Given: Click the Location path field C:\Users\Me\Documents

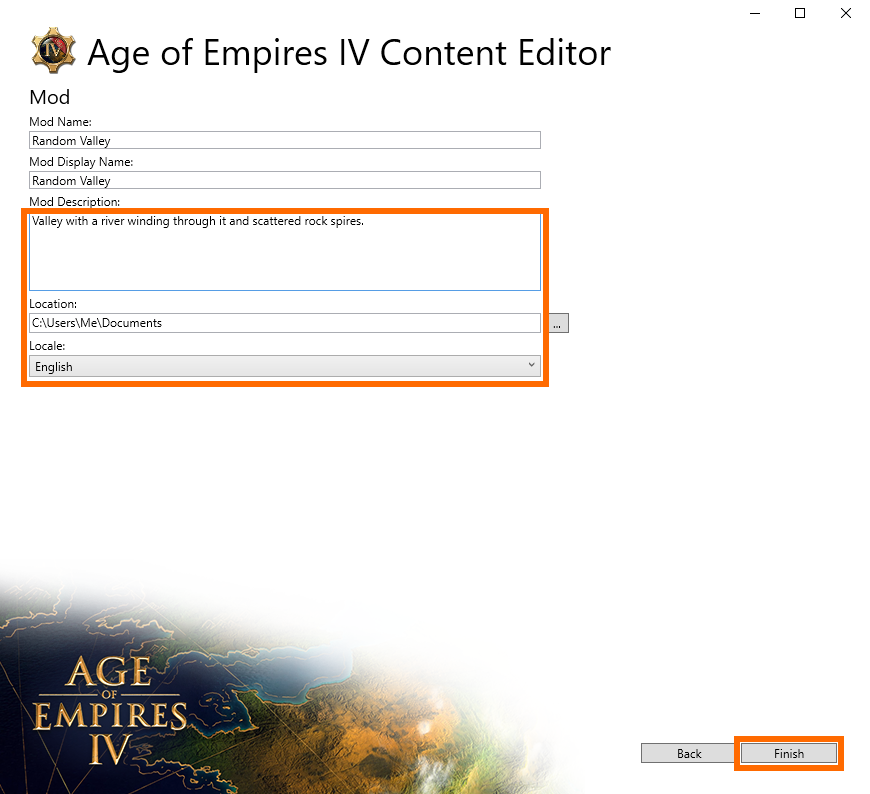Looking at the screenshot, I should [x=285, y=323].
